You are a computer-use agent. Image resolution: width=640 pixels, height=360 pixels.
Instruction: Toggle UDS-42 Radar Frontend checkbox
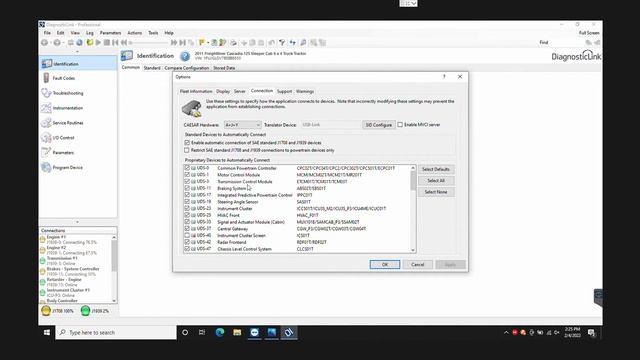(187, 242)
